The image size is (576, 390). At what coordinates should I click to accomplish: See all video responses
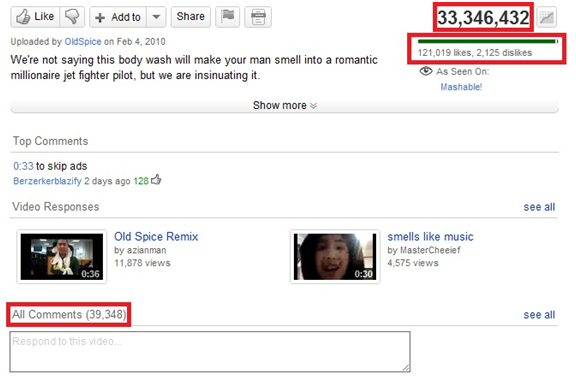[x=539, y=207]
